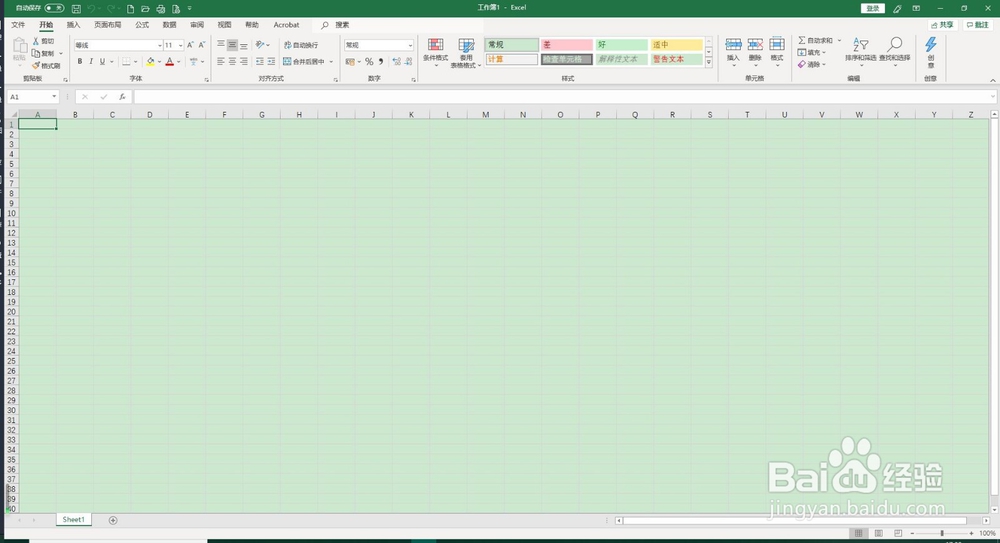Increase font size with the large A icon
The image size is (1000, 543).
190,45
